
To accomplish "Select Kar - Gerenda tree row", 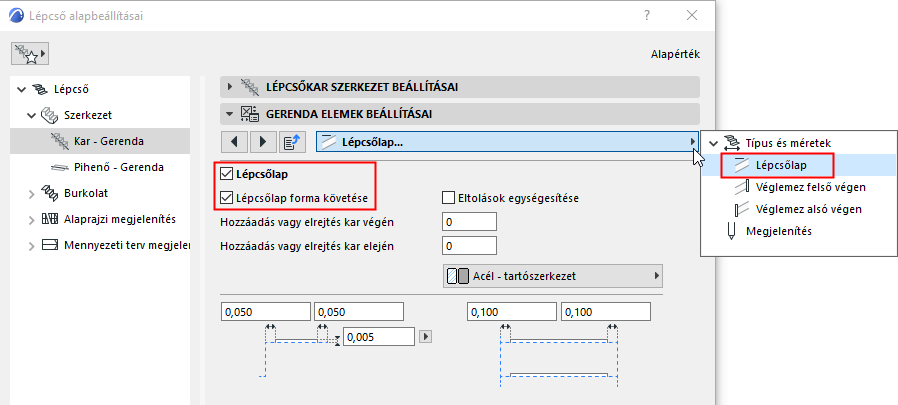I will (100, 141).
